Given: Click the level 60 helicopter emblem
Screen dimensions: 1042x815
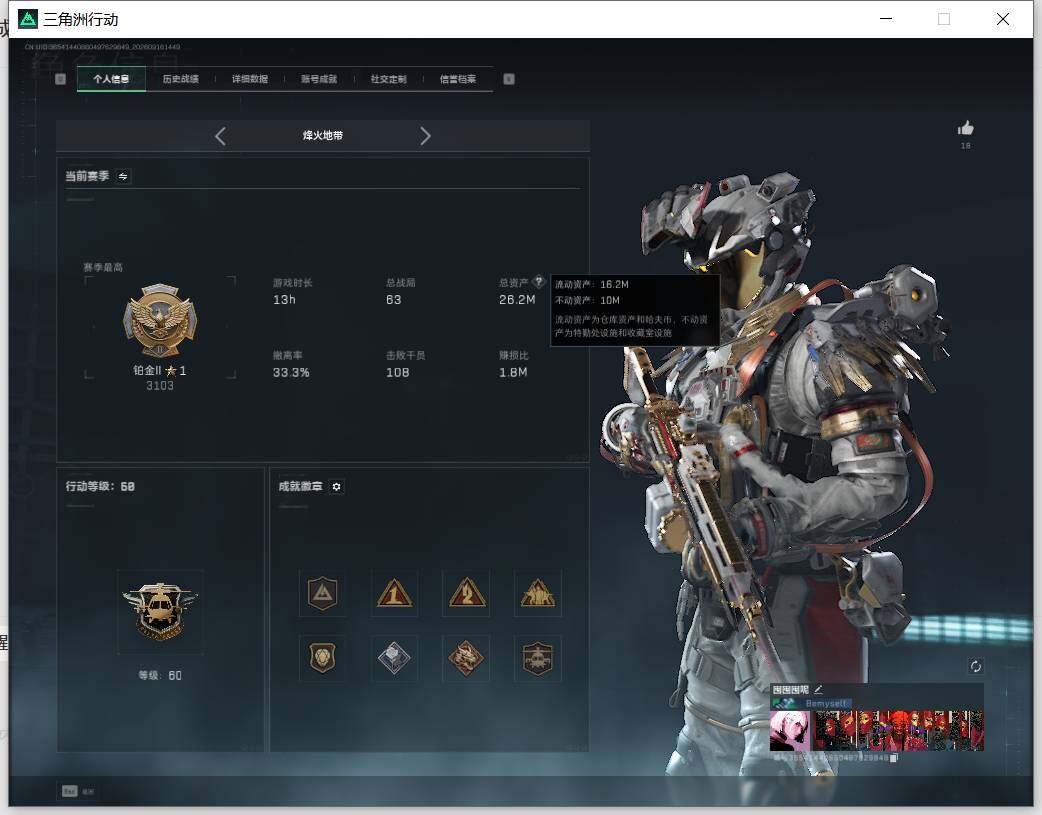Looking at the screenshot, I should (160, 612).
